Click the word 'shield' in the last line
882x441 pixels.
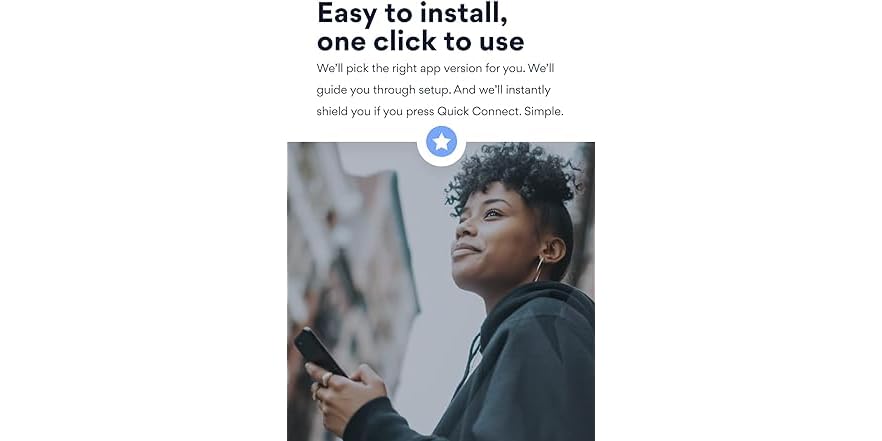pos(332,111)
